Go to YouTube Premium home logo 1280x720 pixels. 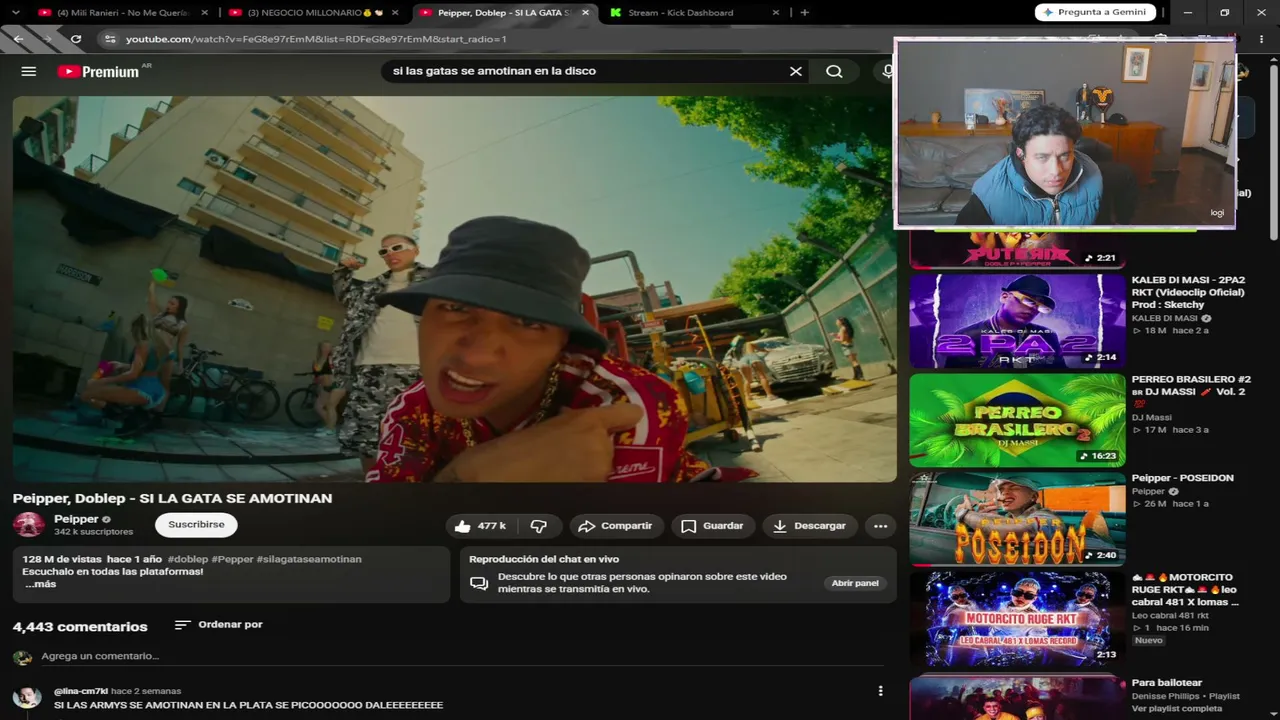(x=99, y=71)
